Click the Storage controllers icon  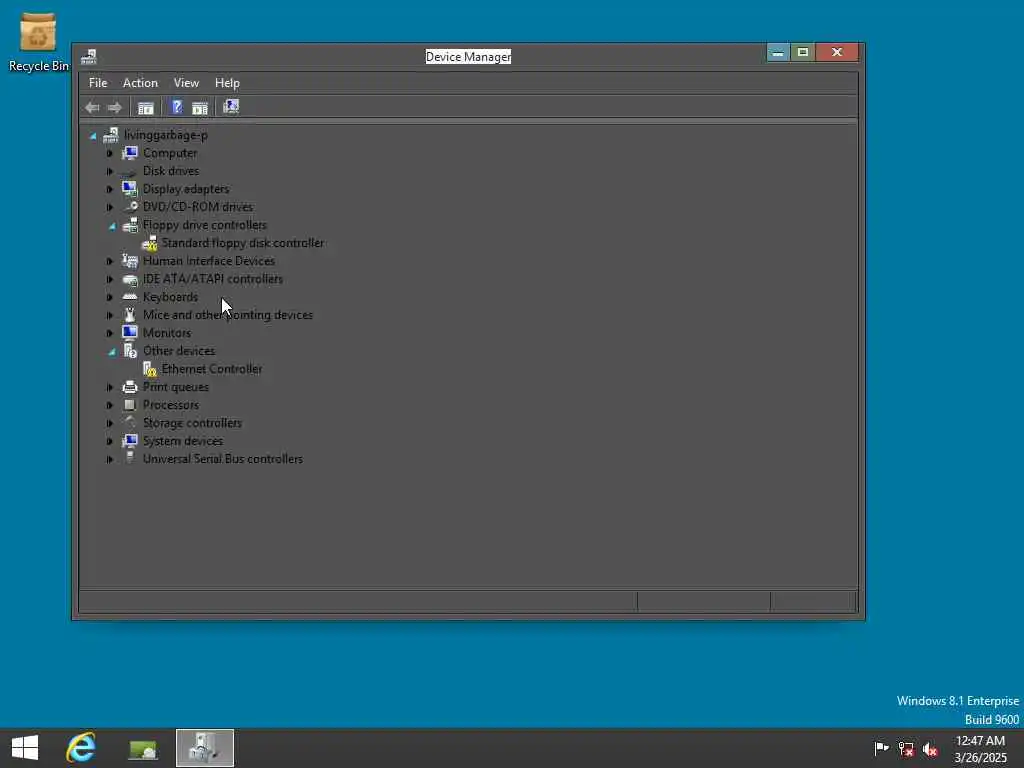[x=130, y=423]
